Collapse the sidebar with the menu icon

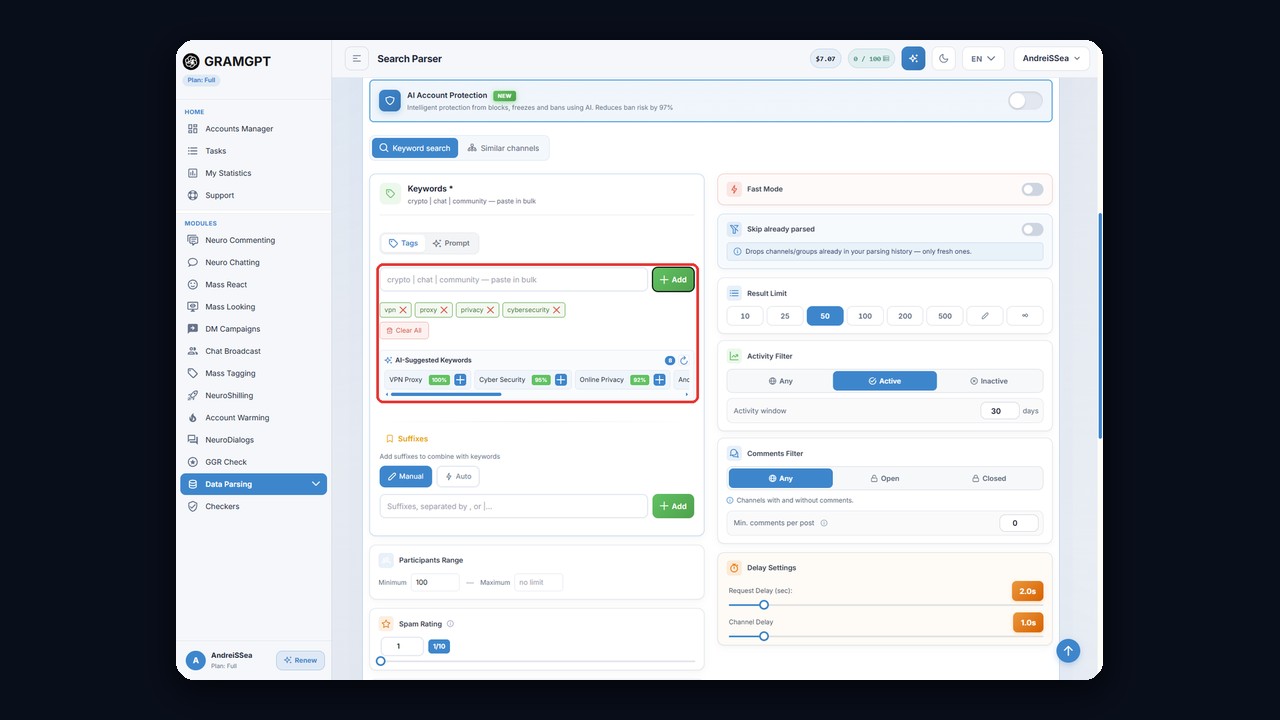[x=357, y=59]
